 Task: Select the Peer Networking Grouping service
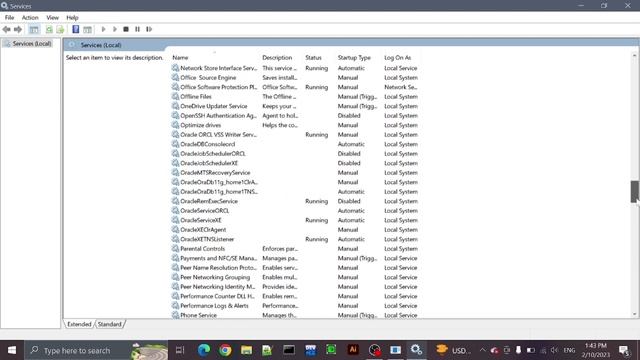coord(296,277)
